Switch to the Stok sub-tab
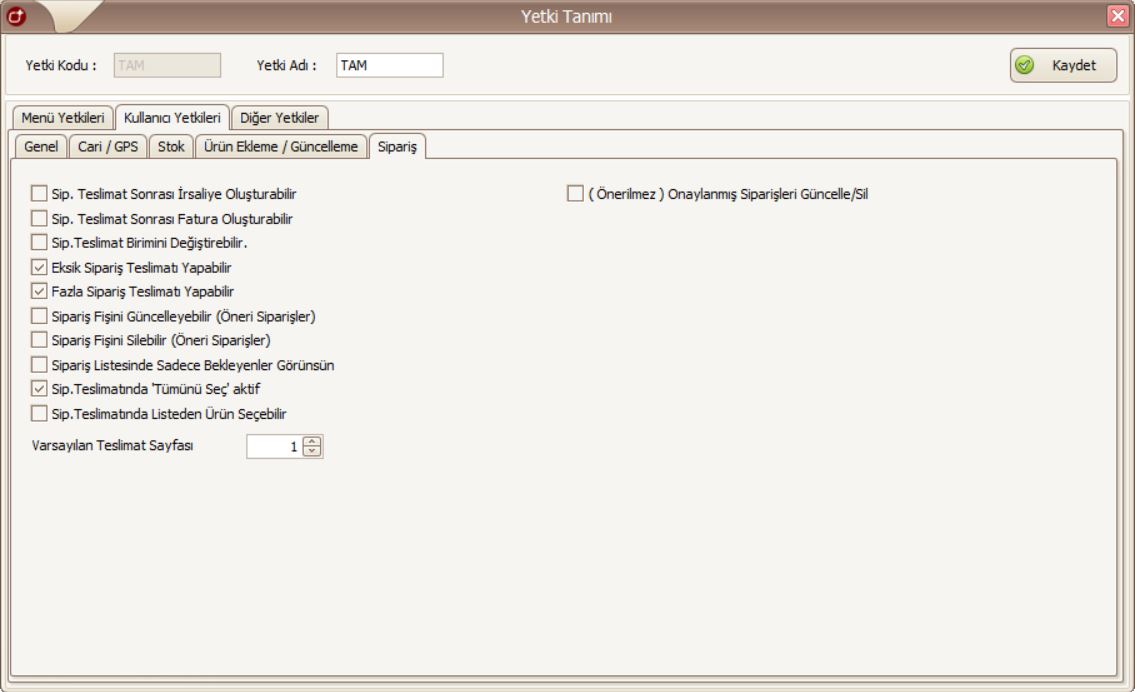The height and width of the screenshot is (692, 1135). [x=171, y=146]
